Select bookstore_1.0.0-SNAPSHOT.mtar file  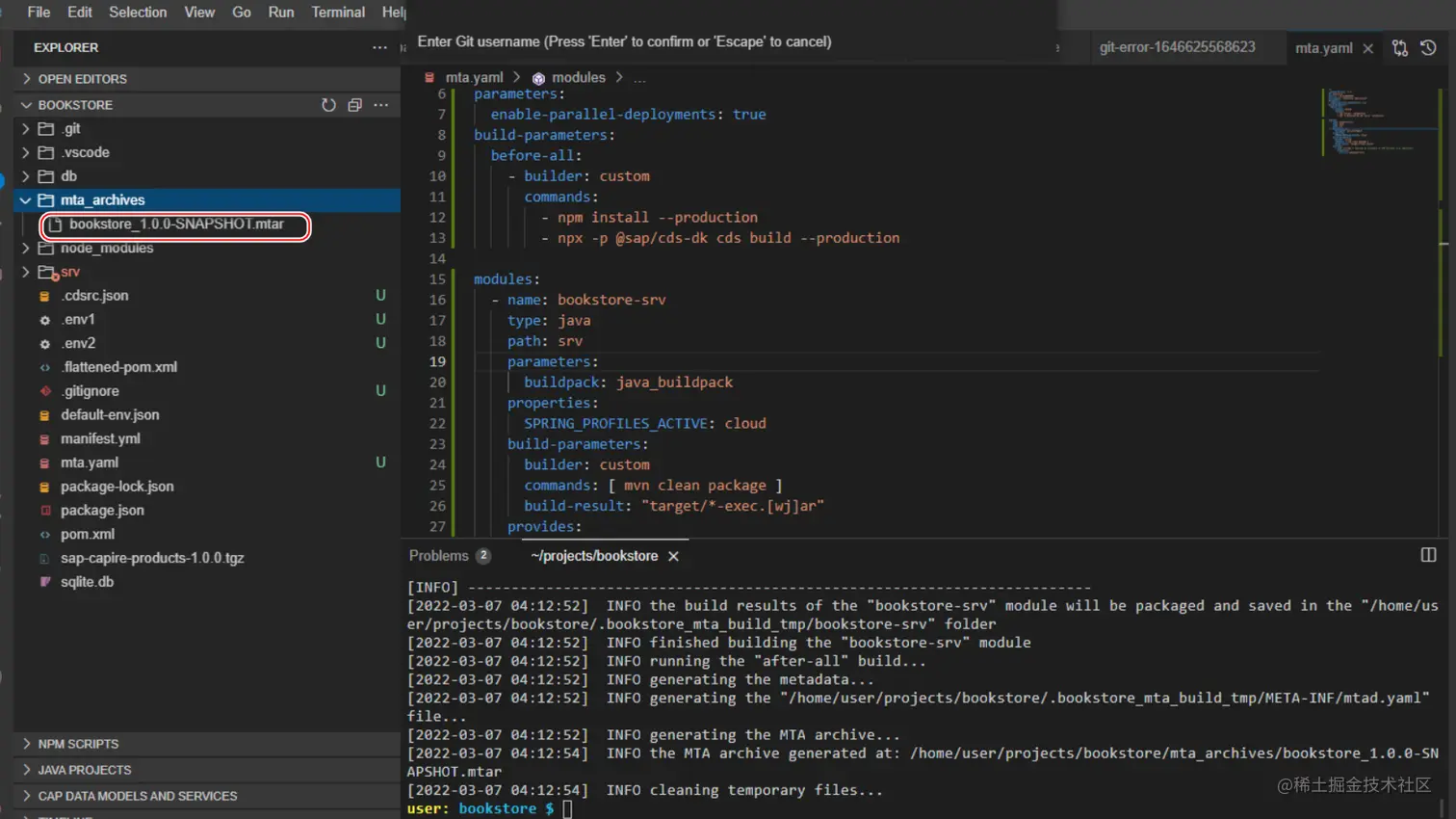point(176,225)
